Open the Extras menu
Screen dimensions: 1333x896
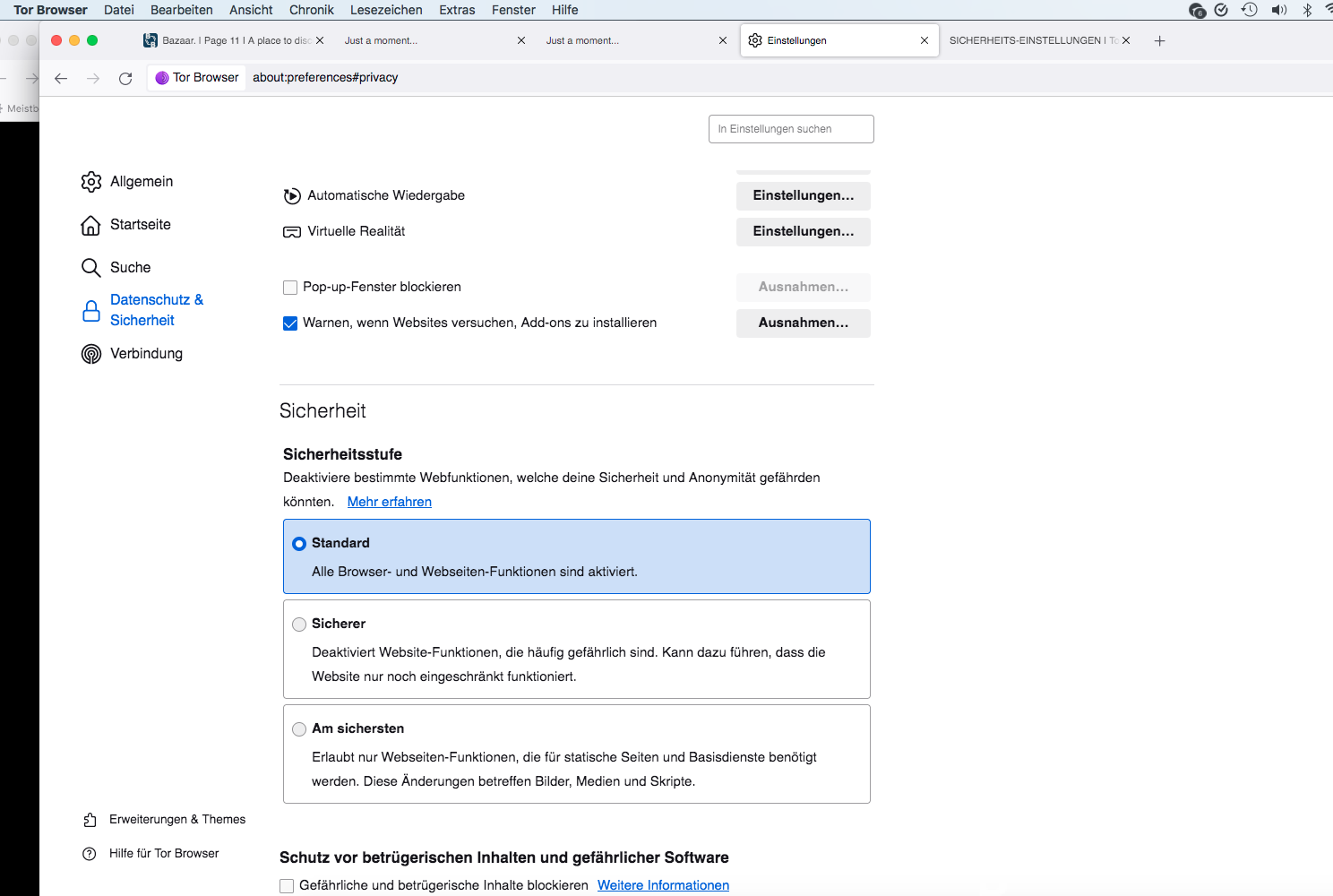point(457,10)
